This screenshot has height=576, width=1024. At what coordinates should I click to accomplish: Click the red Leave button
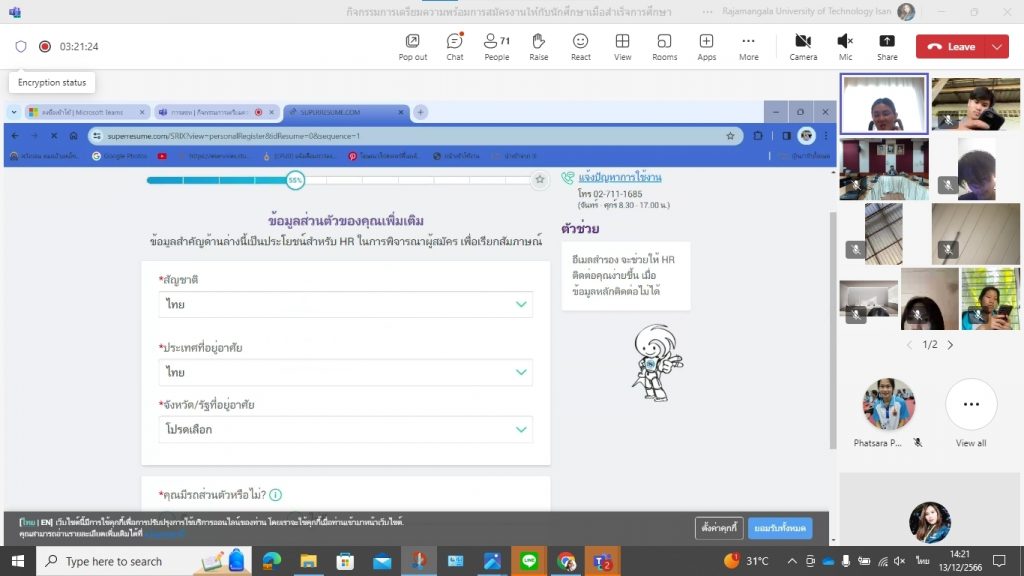coord(951,47)
